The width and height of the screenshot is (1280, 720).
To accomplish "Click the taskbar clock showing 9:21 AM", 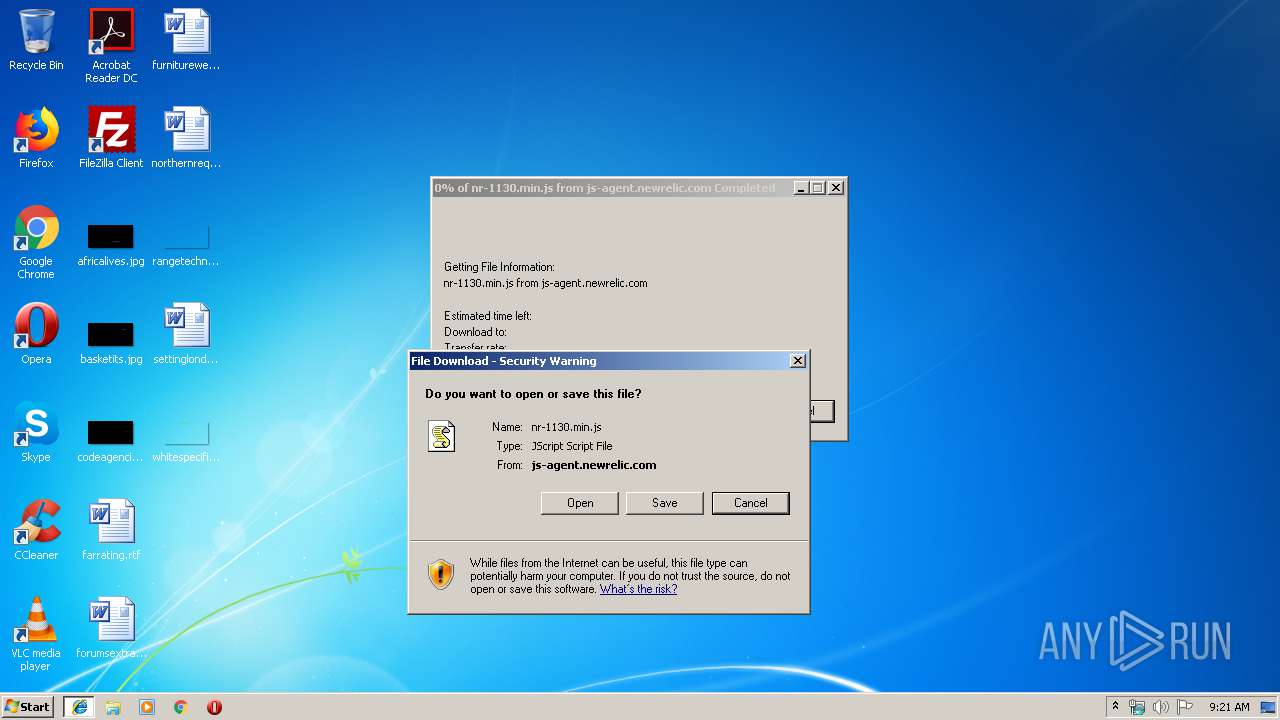I will point(1229,707).
